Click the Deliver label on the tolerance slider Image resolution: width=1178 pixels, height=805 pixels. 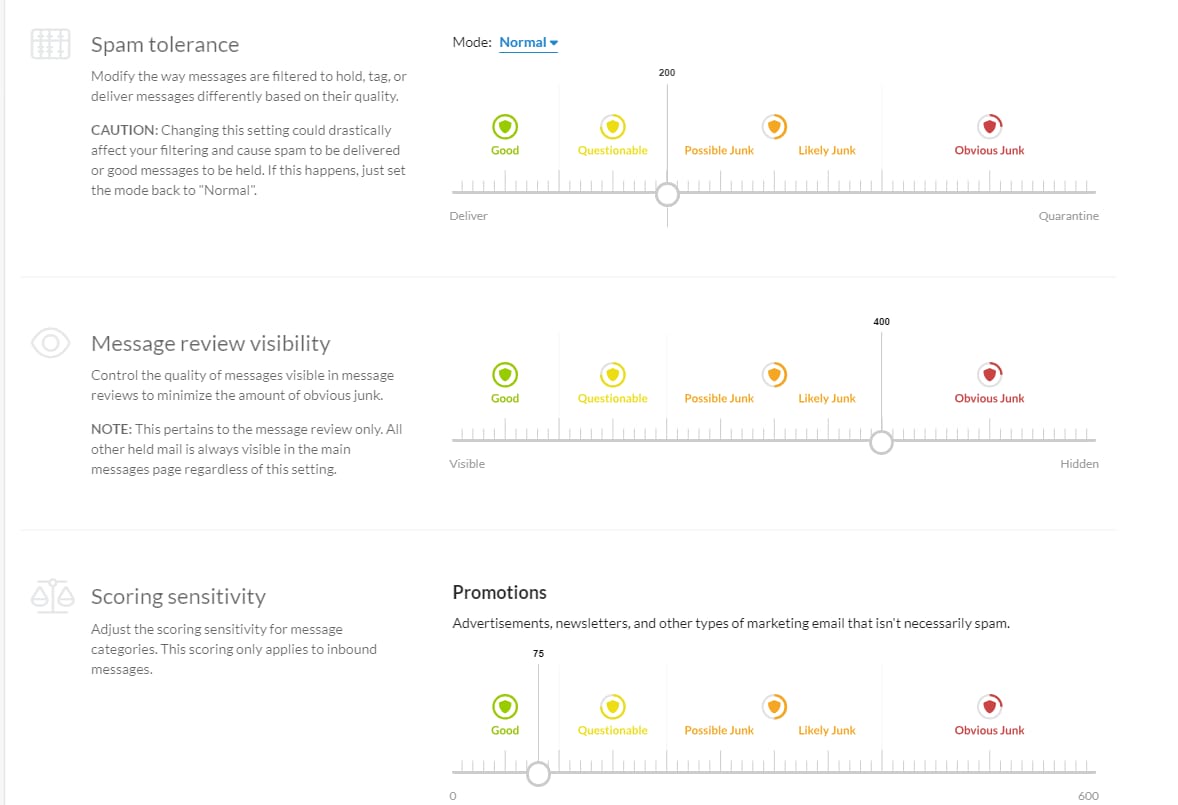(x=468, y=216)
